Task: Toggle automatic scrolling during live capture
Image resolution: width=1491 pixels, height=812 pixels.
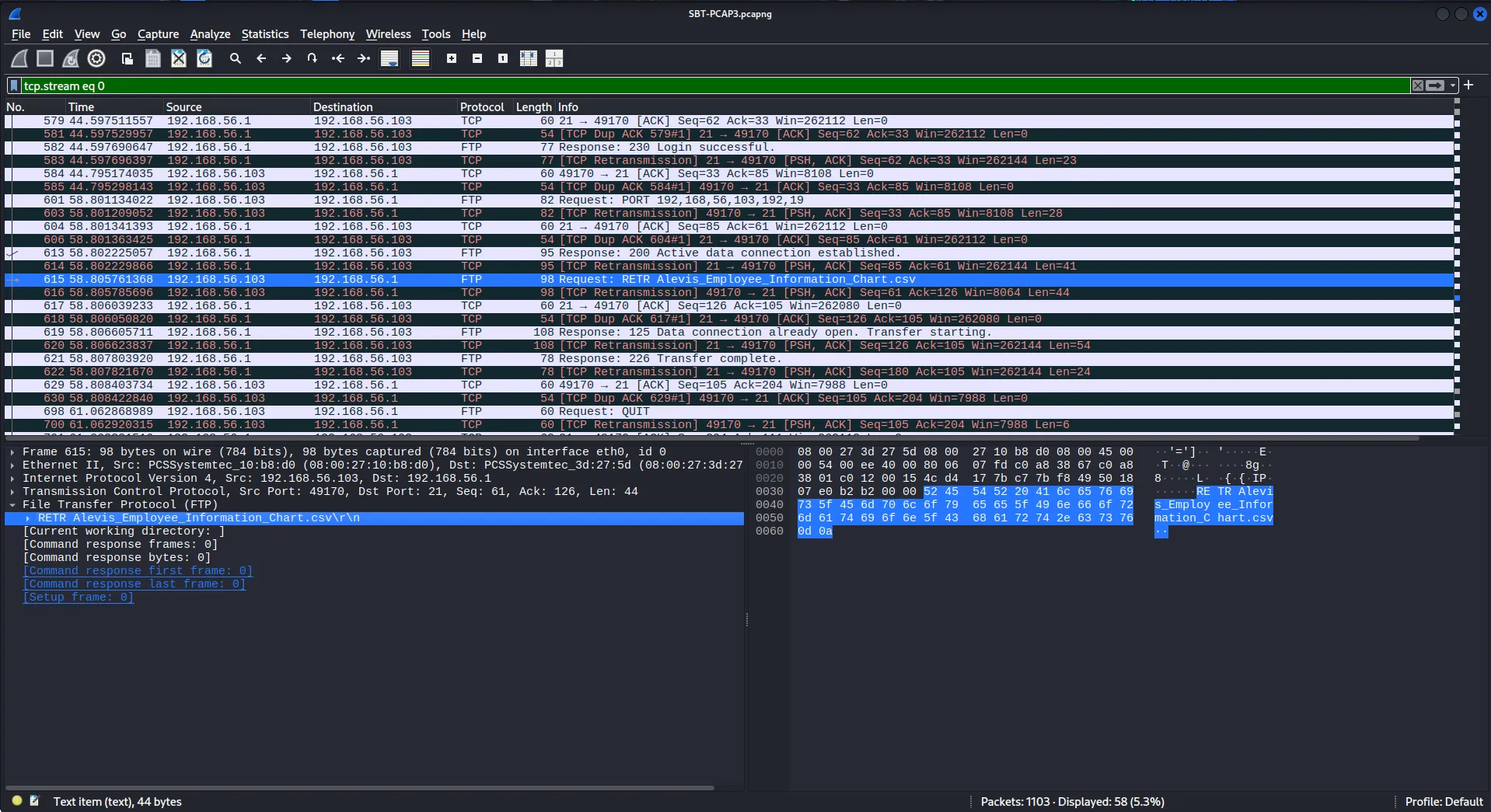Action: (389, 58)
